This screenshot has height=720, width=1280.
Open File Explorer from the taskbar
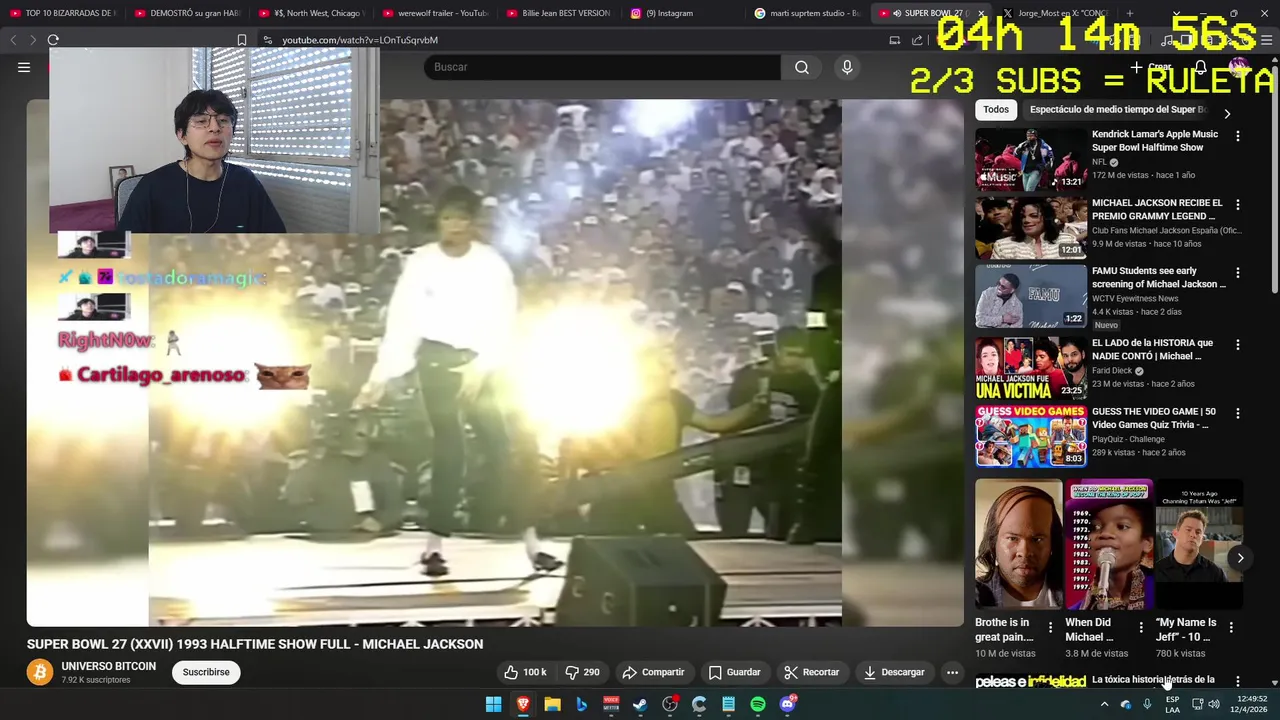tap(552, 704)
